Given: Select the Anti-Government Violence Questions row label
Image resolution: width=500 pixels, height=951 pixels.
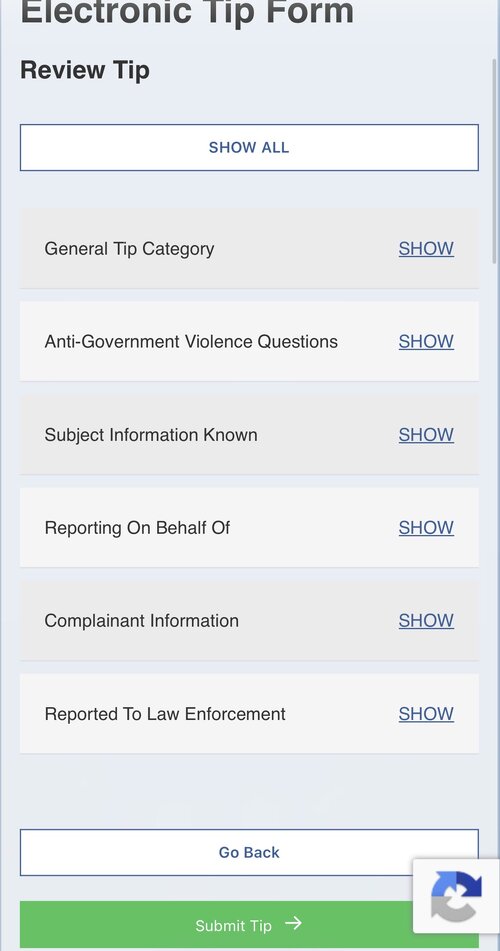Looking at the screenshot, I should click(x=191, y=341).
